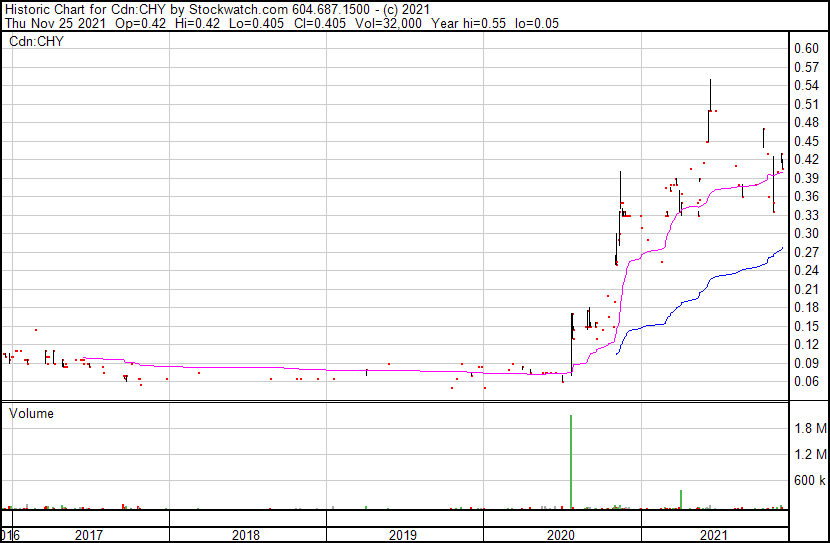Click the 0.06 price axis label
Viewport: 830px width, 543px height.
(x=806, y=382)
